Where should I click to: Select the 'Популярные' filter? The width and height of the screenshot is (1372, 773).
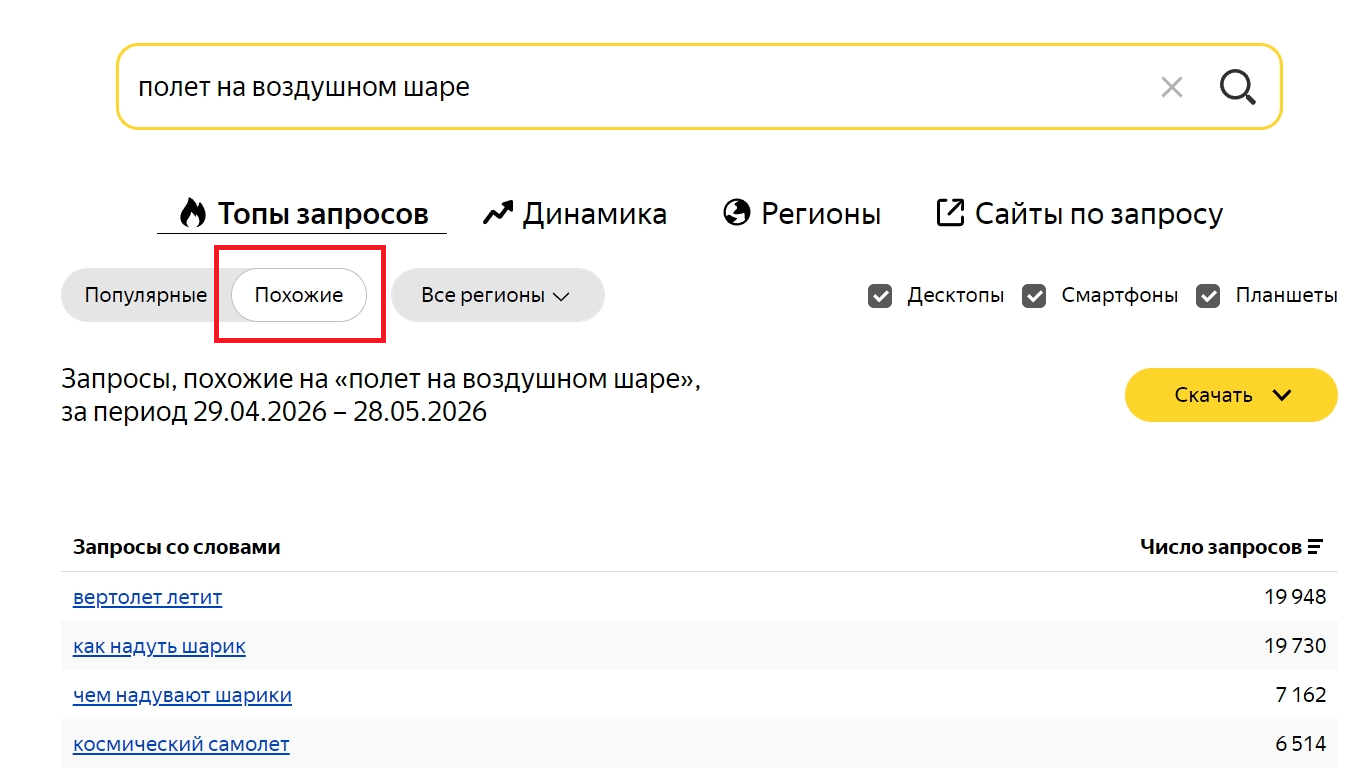click(146, 295)
